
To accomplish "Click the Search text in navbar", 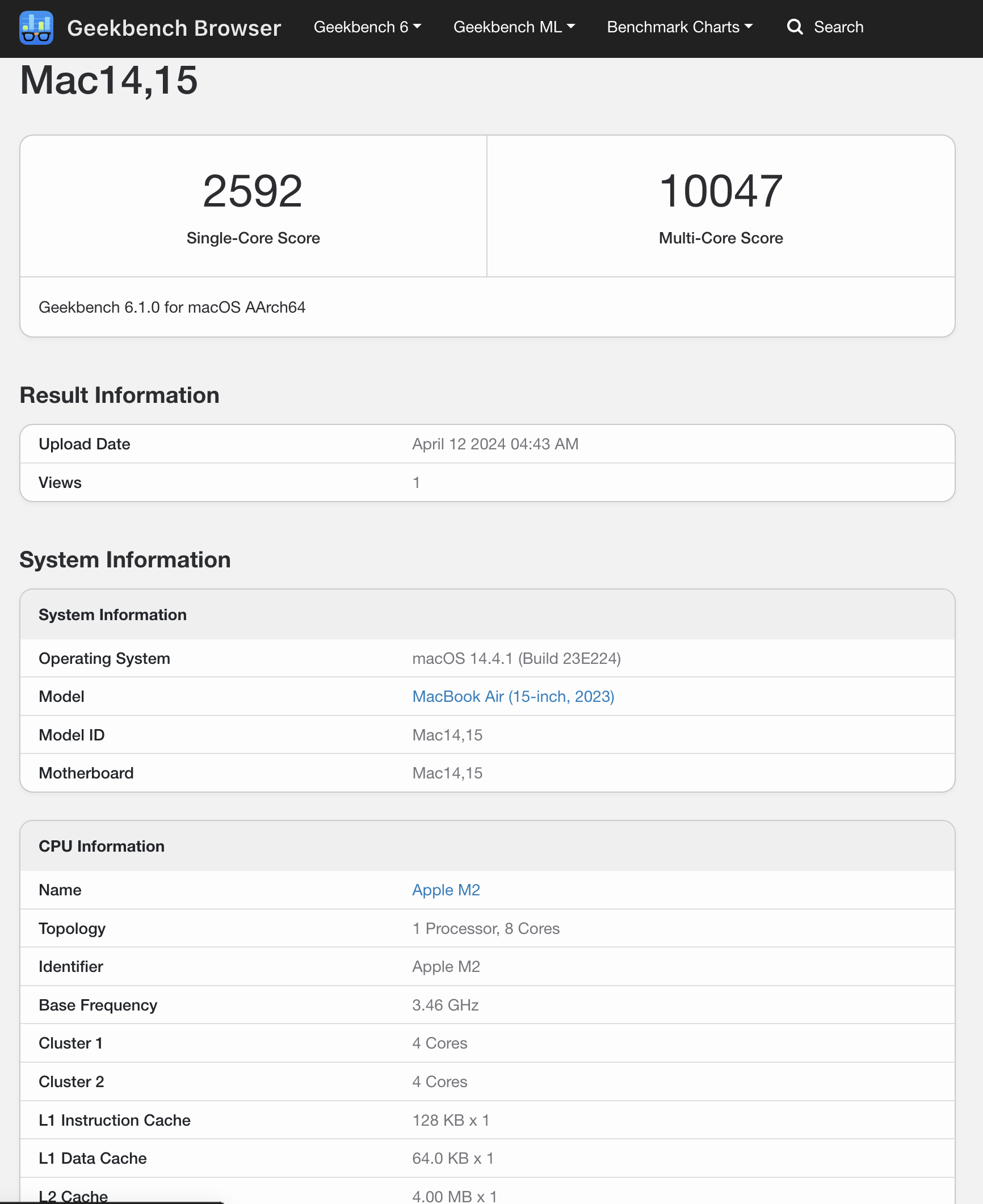I will pyautogui.click(x=838, y=27).
